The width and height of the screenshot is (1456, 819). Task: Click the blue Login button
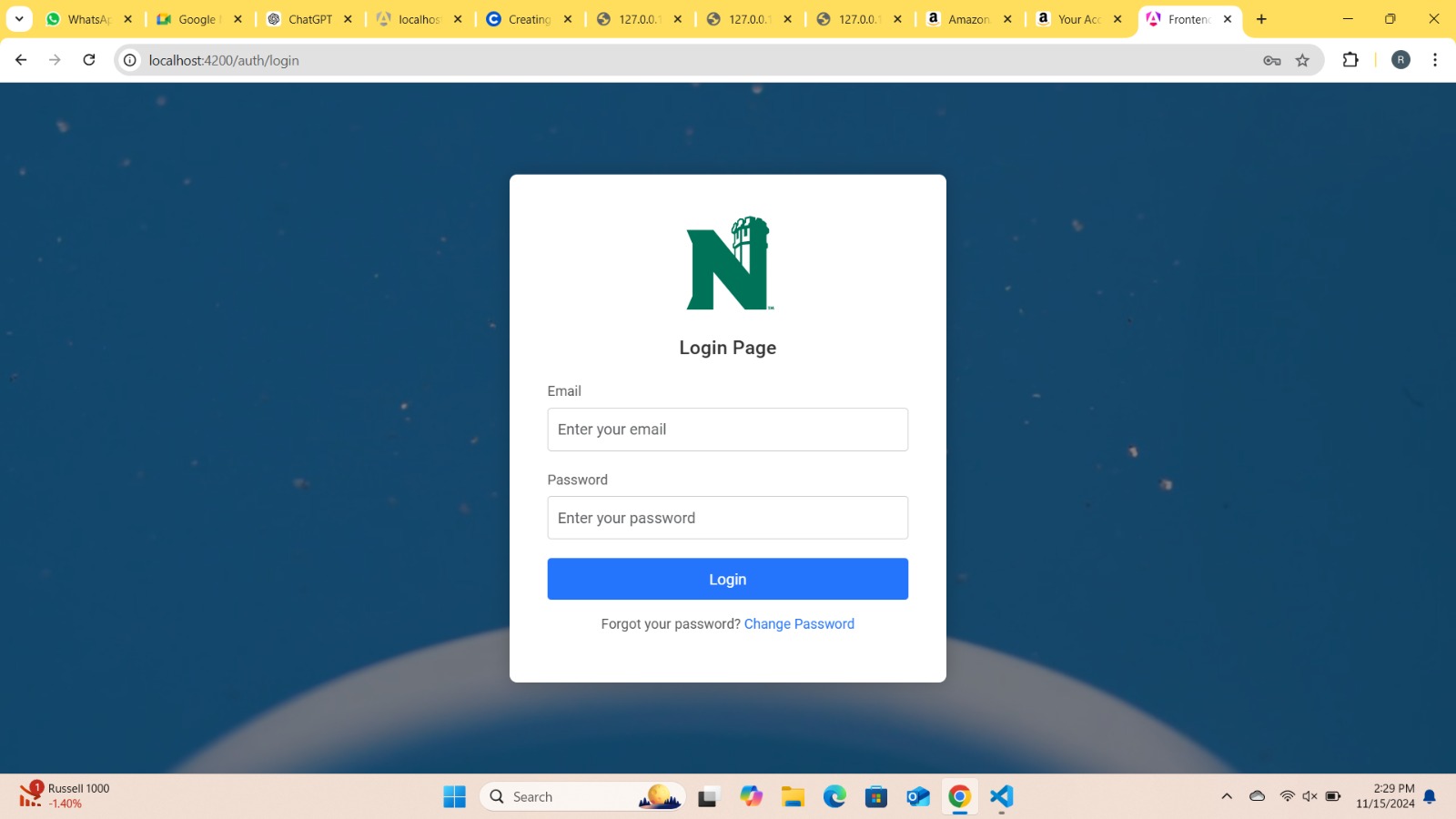(x=727, y=579)
